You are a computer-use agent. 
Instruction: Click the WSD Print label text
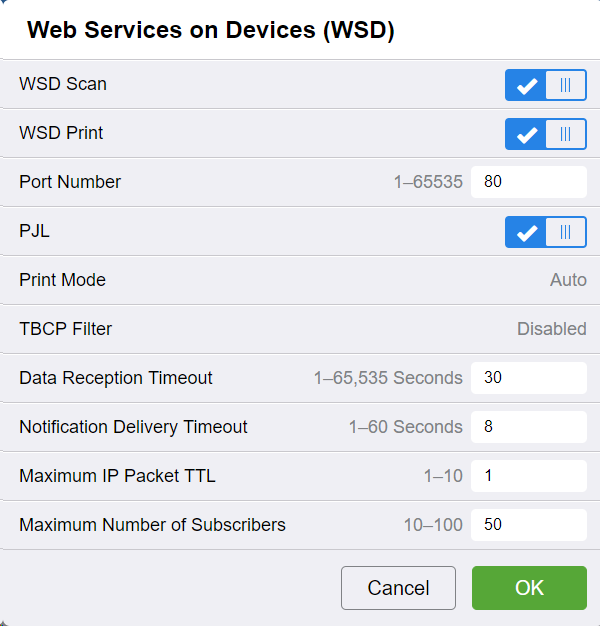tap(61, 133)
